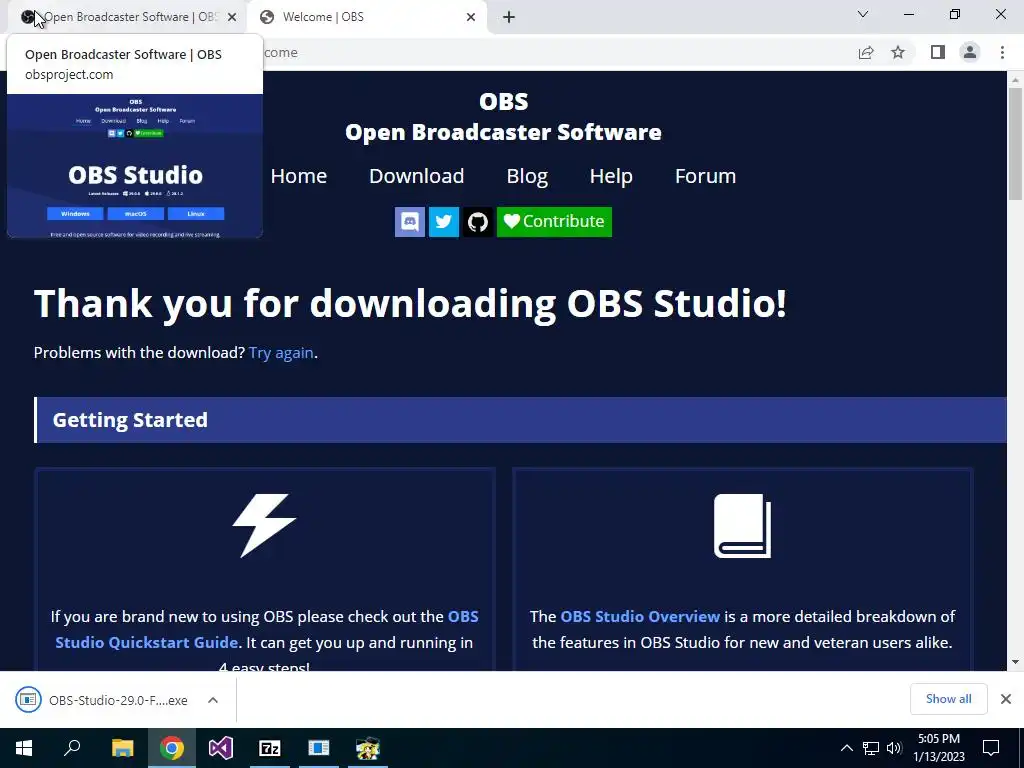Open Windows taskbar search
The width and height of the screenshot is (1024, 768).
coord(72,748)
